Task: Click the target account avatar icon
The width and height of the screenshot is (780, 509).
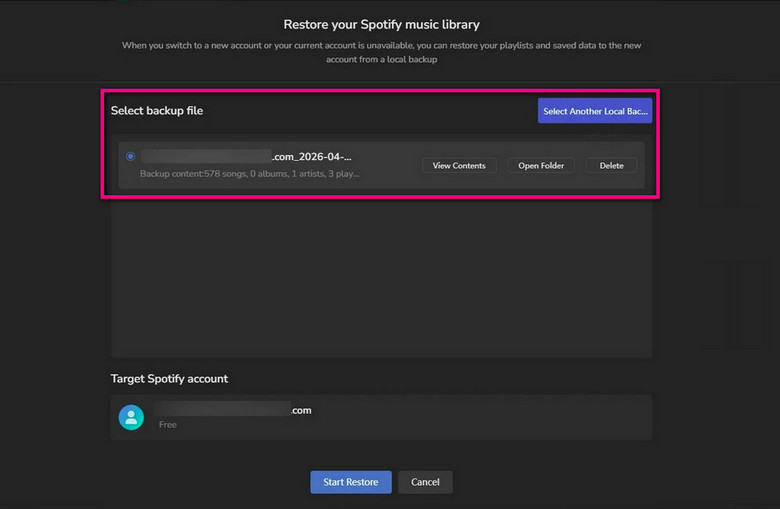Action: [131, 417]
